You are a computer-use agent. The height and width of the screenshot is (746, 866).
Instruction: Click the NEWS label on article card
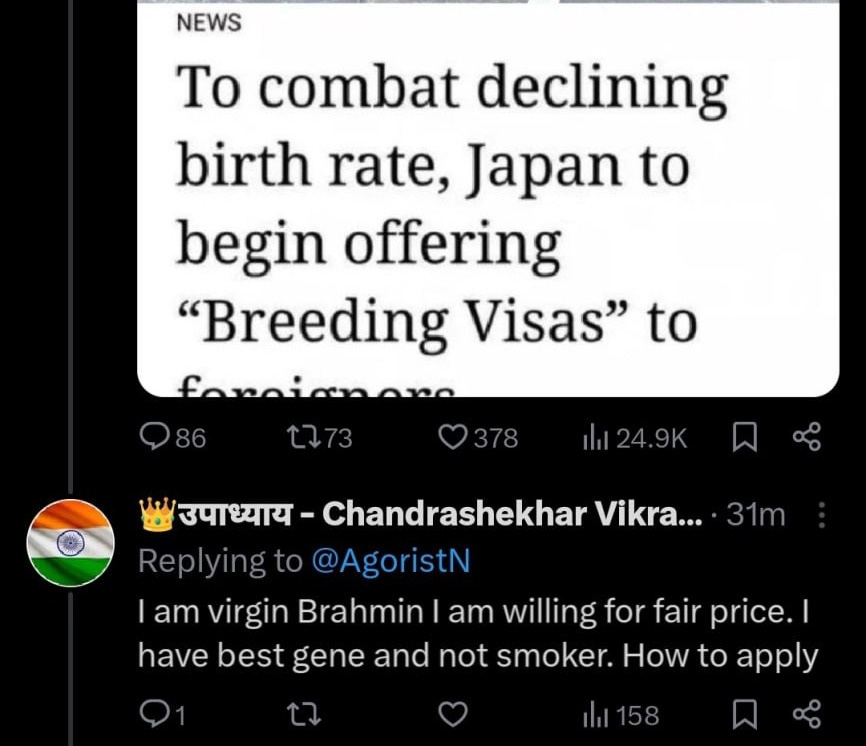coord(208,23)
